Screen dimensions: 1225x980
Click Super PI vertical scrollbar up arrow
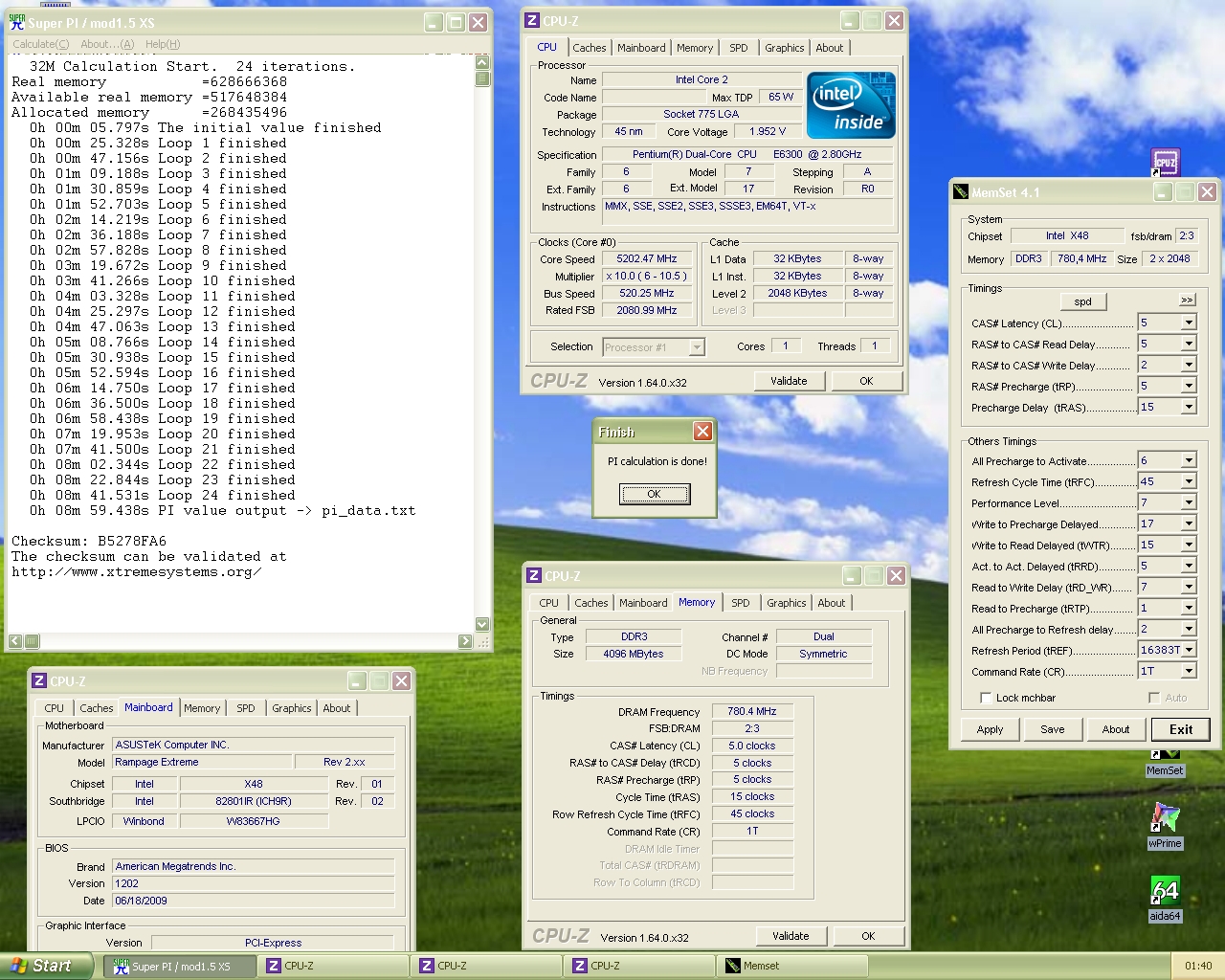pos(482,62)
